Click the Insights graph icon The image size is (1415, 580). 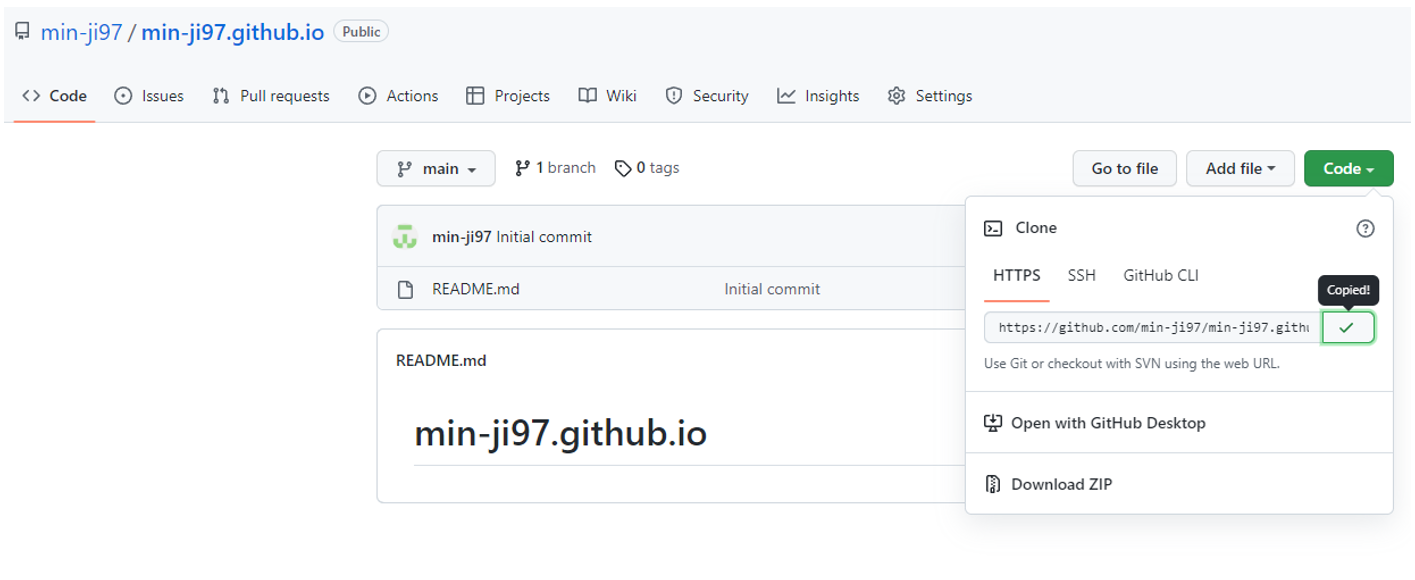click(x=786, y=96)
